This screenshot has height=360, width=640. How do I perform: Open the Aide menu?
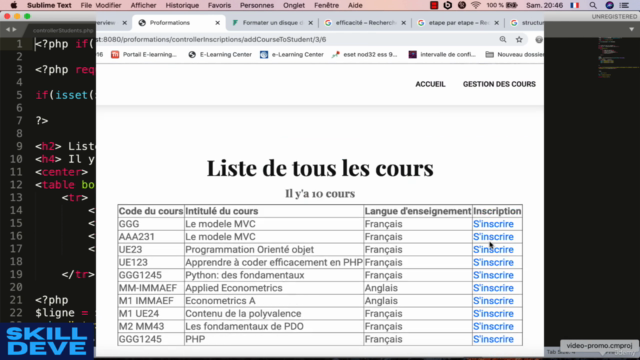pos(355,5)
